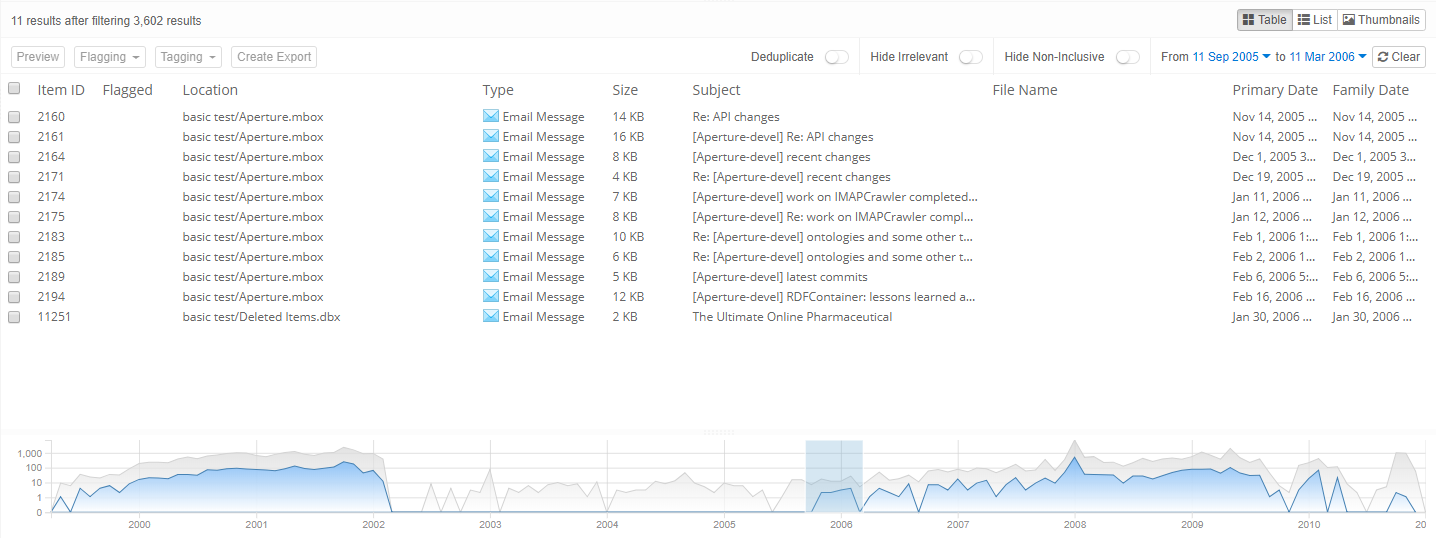
Task: Turn on Hide Irrelevant switch
Action: (970, 57)
